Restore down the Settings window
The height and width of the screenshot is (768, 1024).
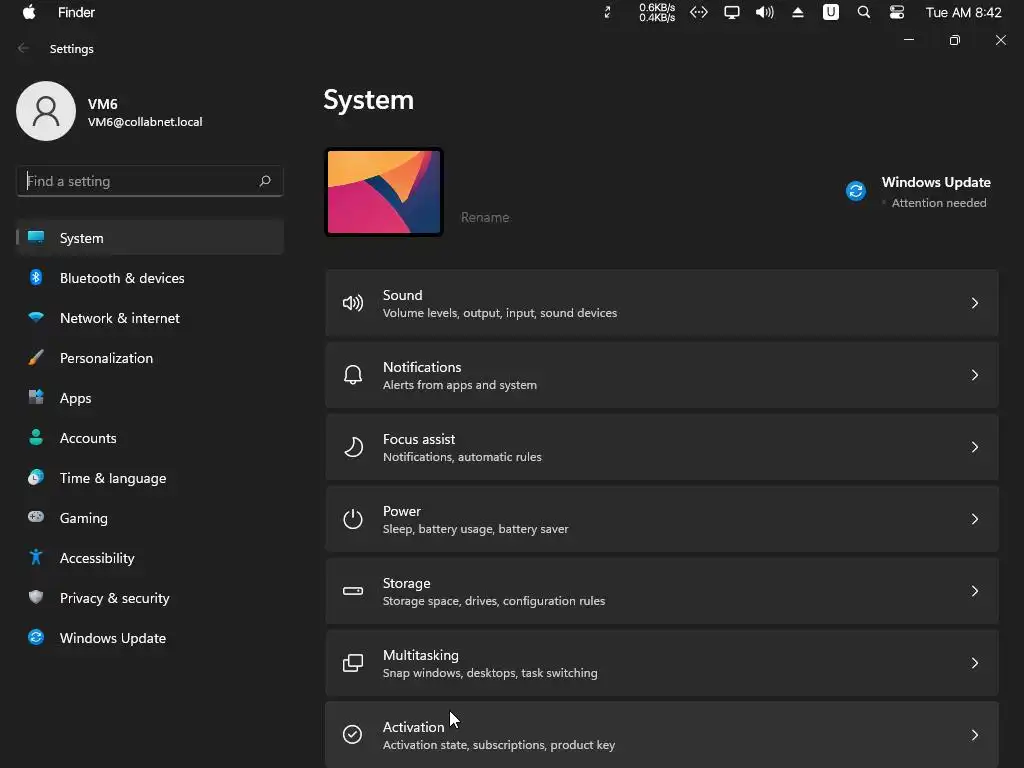(x=955, y=40)
